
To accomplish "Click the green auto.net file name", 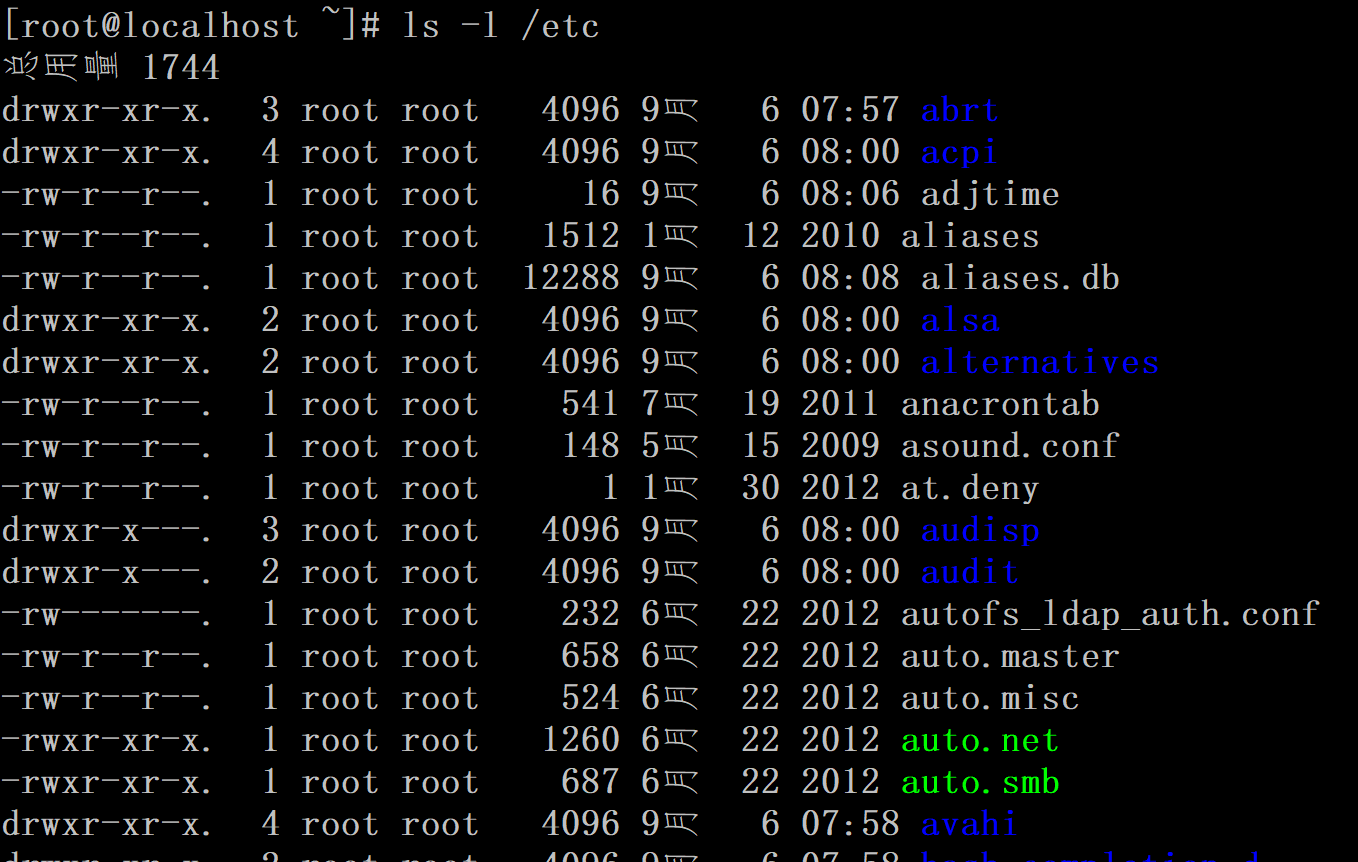I will 980,740.
